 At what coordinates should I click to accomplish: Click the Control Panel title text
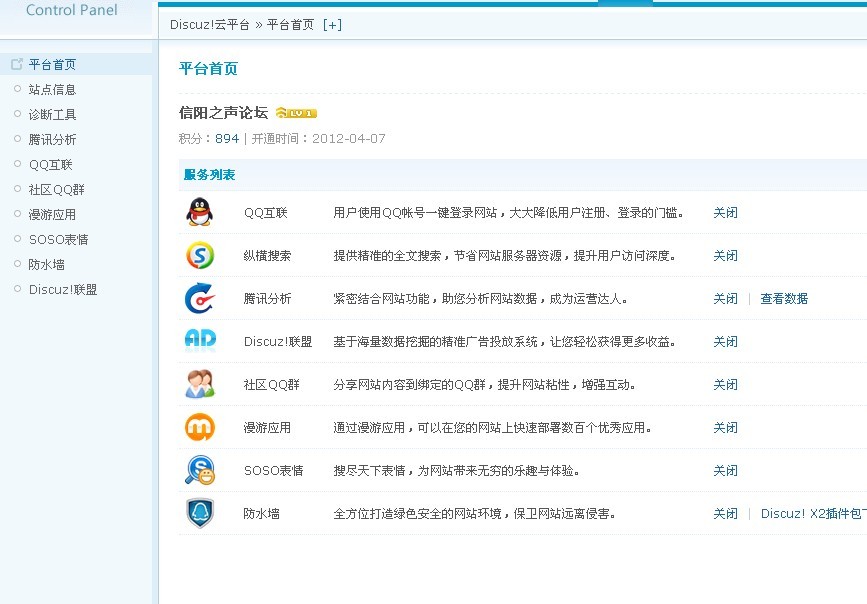72,10
